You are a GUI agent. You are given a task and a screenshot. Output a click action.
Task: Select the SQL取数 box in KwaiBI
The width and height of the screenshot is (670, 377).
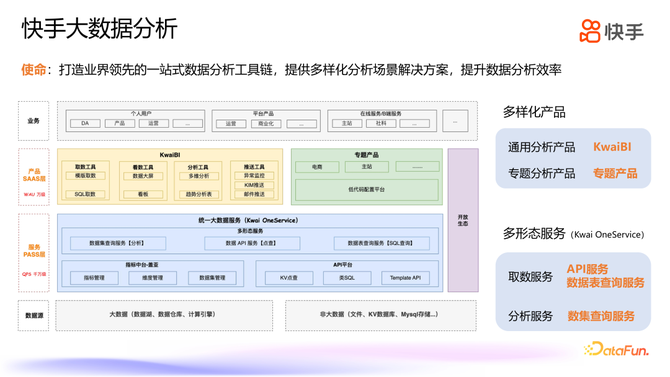85,194
